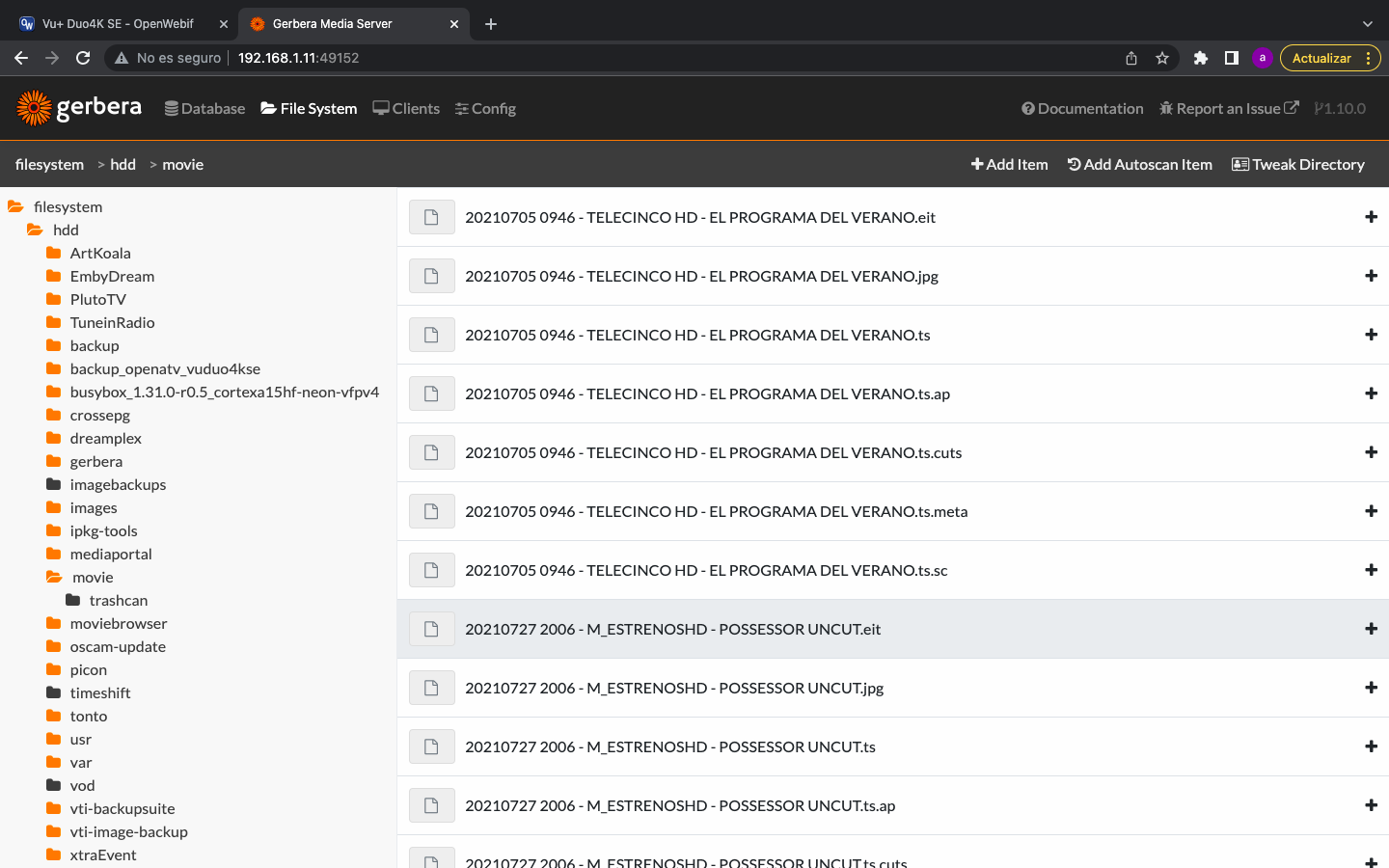This screenshot has width=1389, height=868.
Task: Open the Database tab
Action: tap(204, 109)
